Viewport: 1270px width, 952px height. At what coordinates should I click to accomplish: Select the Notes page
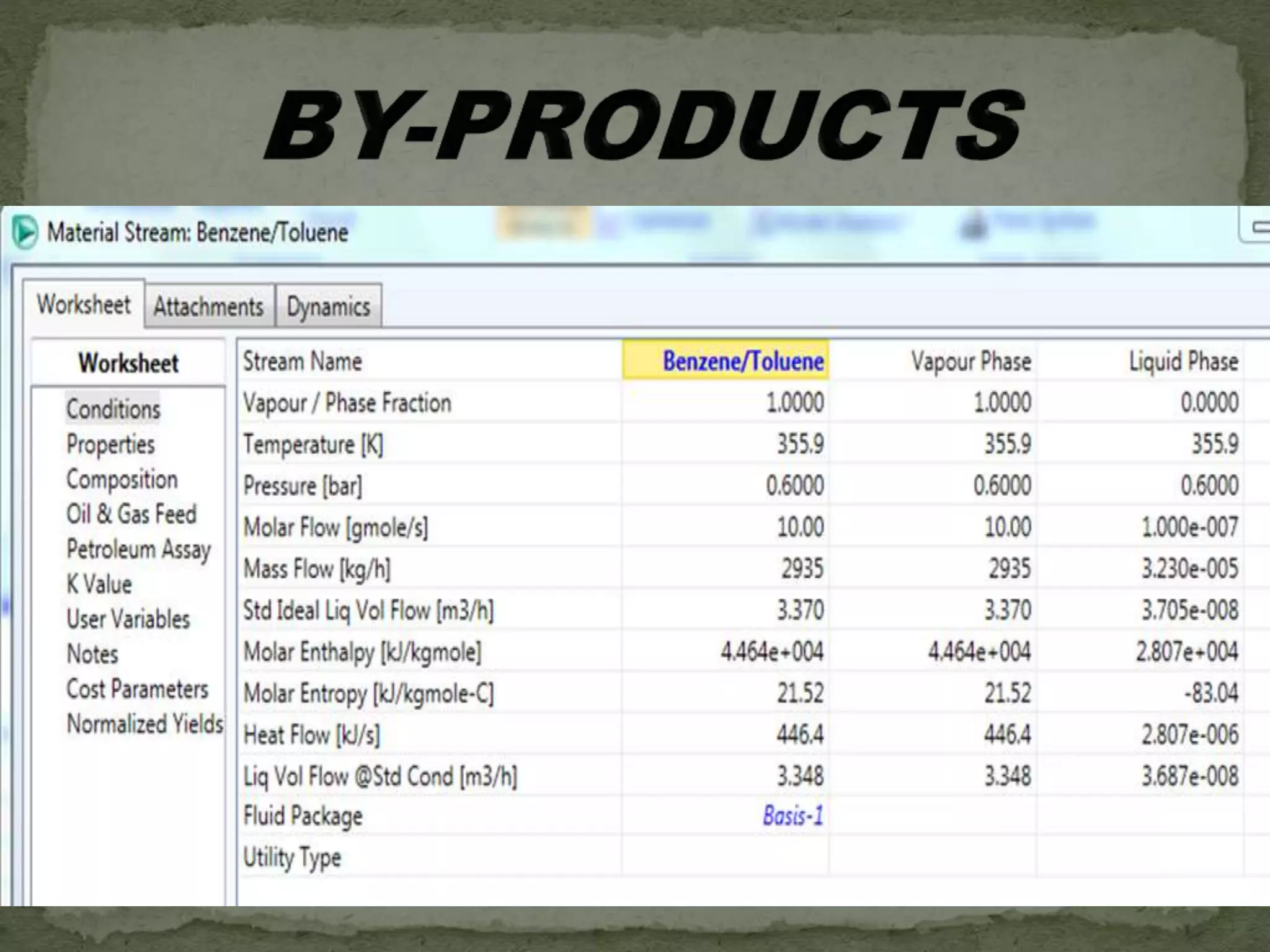(x=92, y=654)
